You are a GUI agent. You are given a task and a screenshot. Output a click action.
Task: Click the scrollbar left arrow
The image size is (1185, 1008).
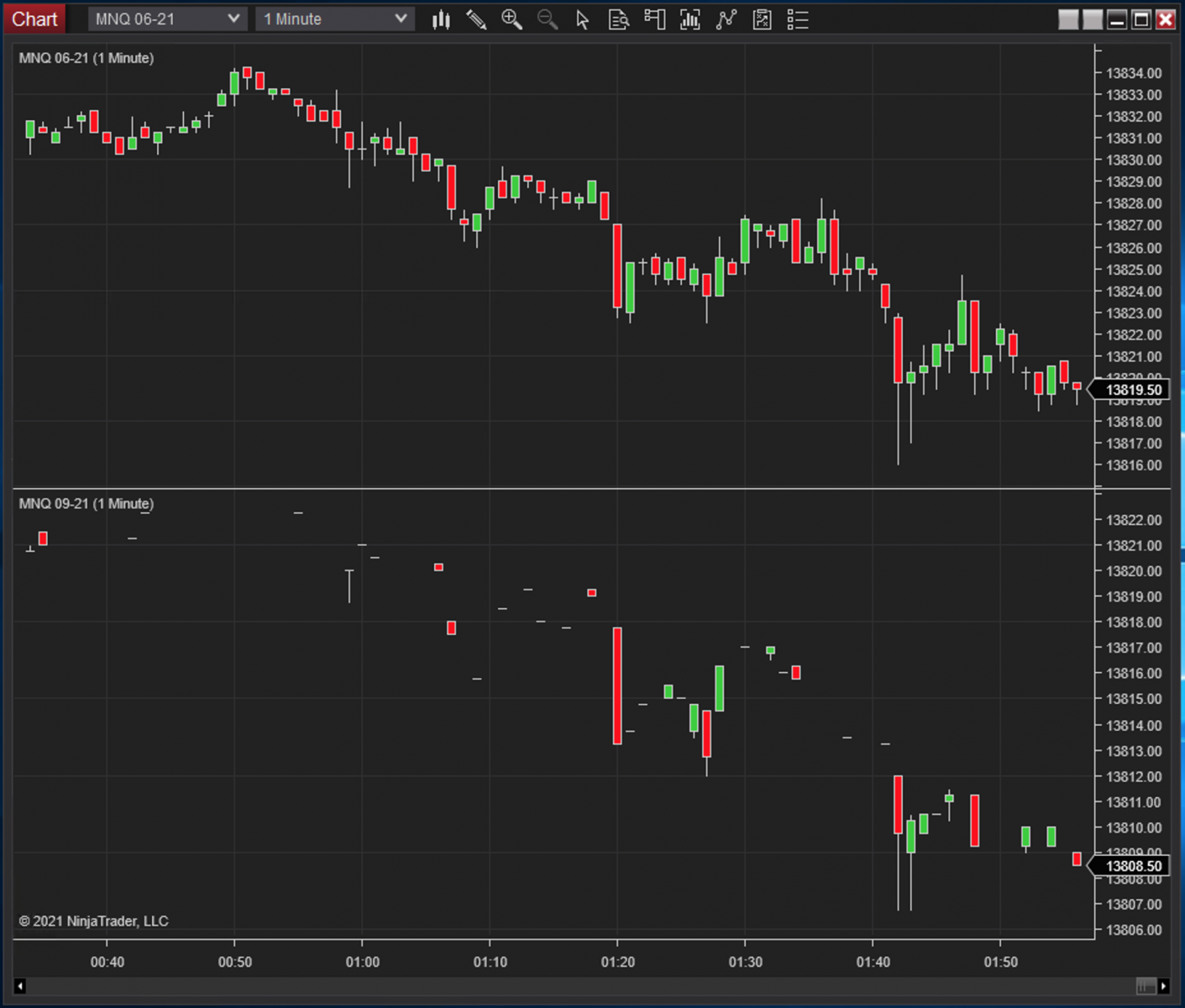point(20,985)
